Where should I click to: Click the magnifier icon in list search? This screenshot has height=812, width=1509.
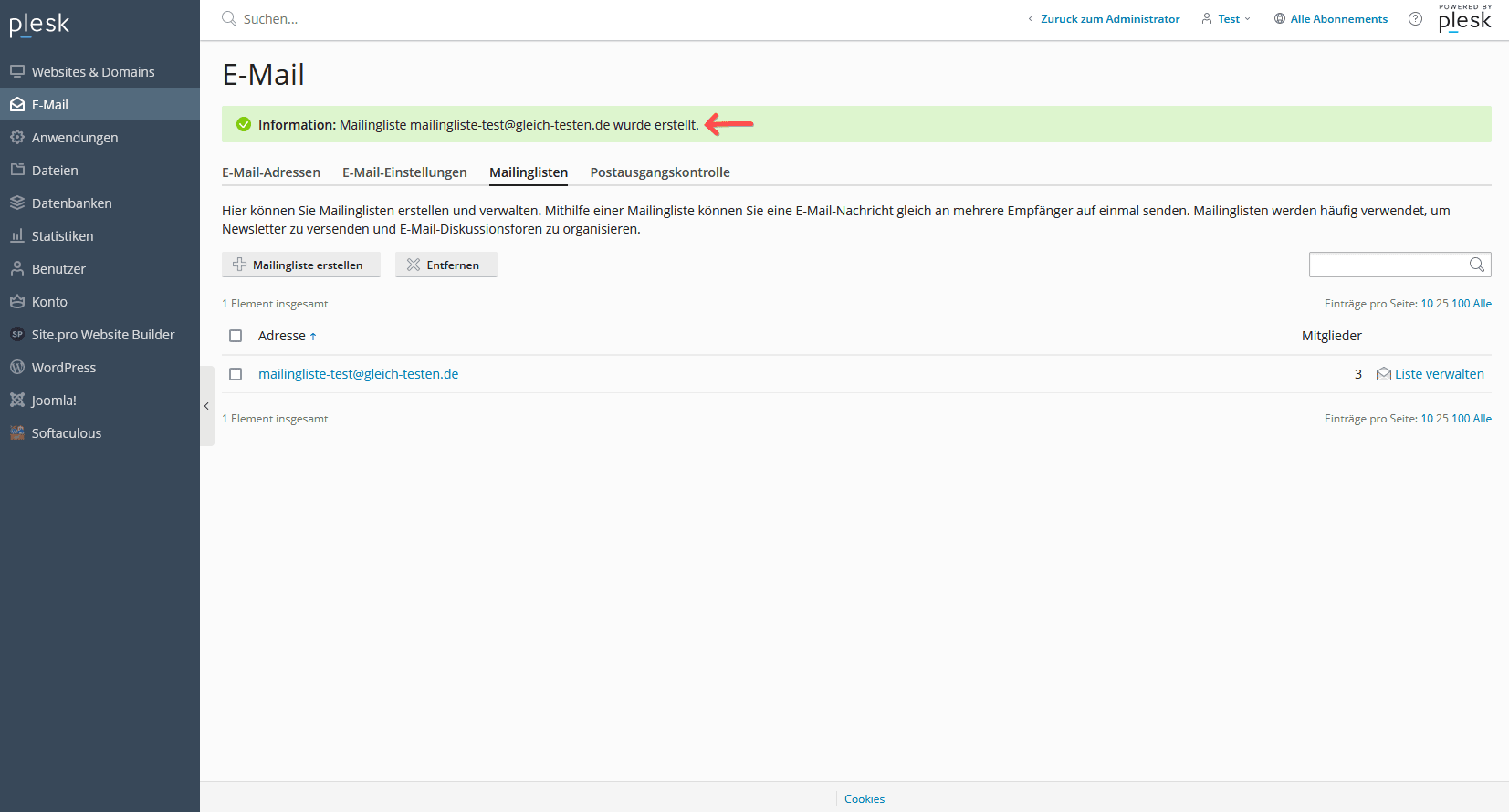point(1476,265)
